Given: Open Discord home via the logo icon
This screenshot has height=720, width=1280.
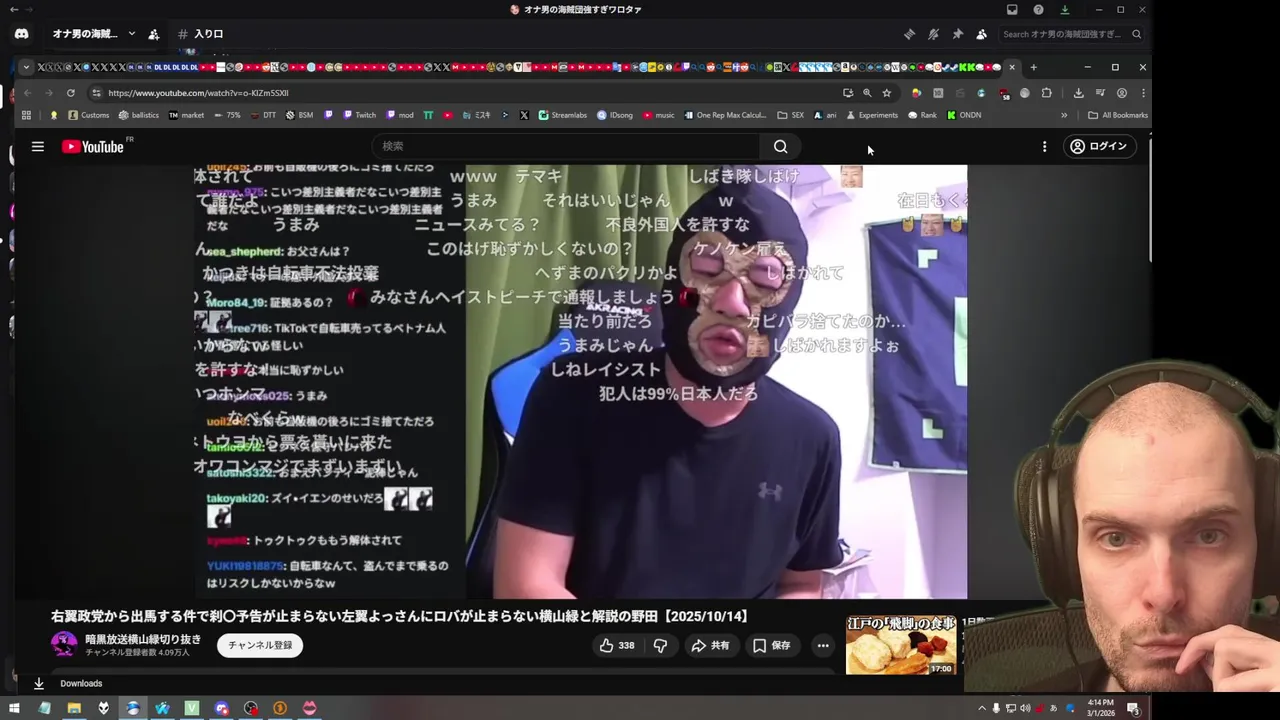Looking at the screenshot, I should (22, 34).
